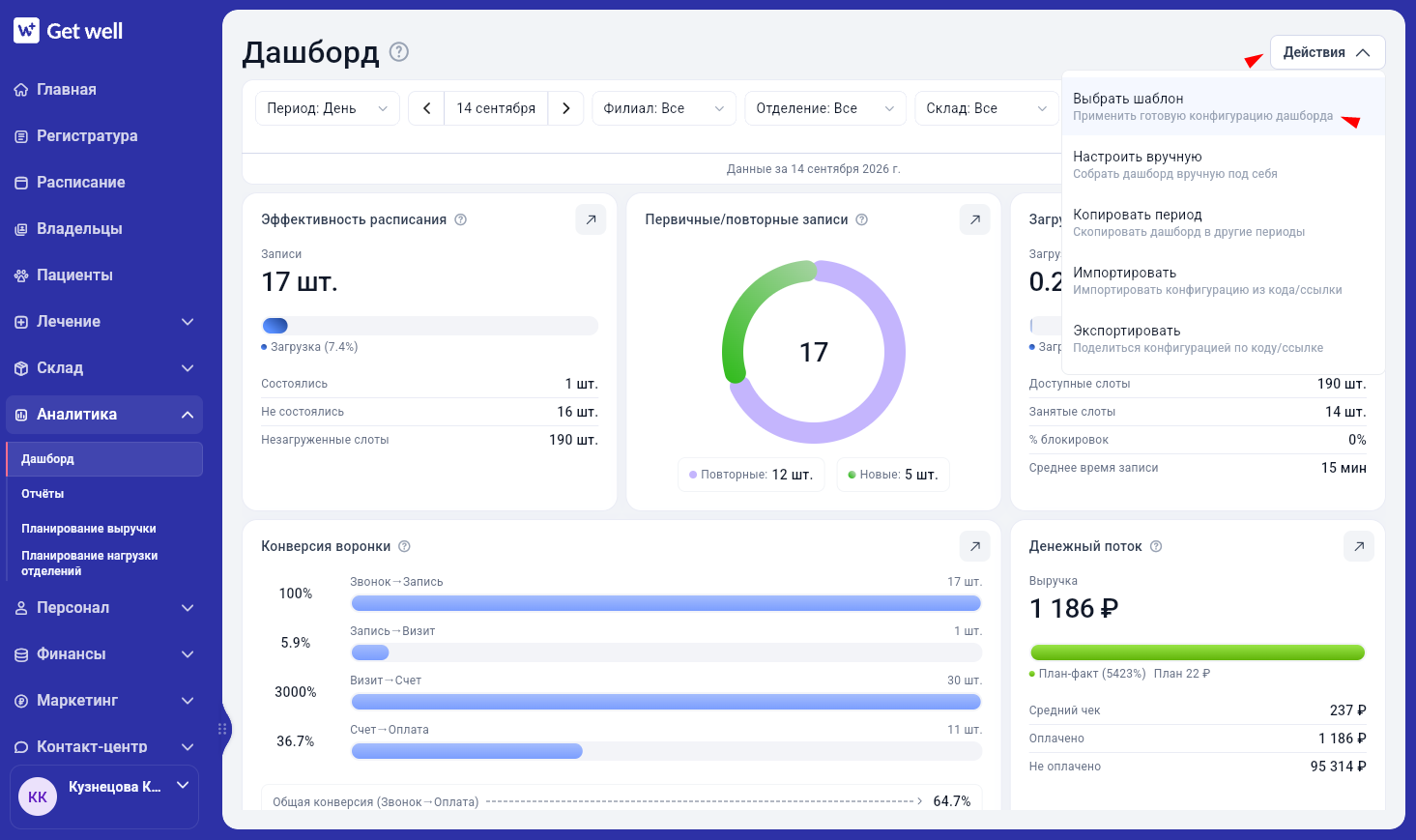
Task: Open Кузнецова К... user profile menu
Action: (x=104, y=797)
